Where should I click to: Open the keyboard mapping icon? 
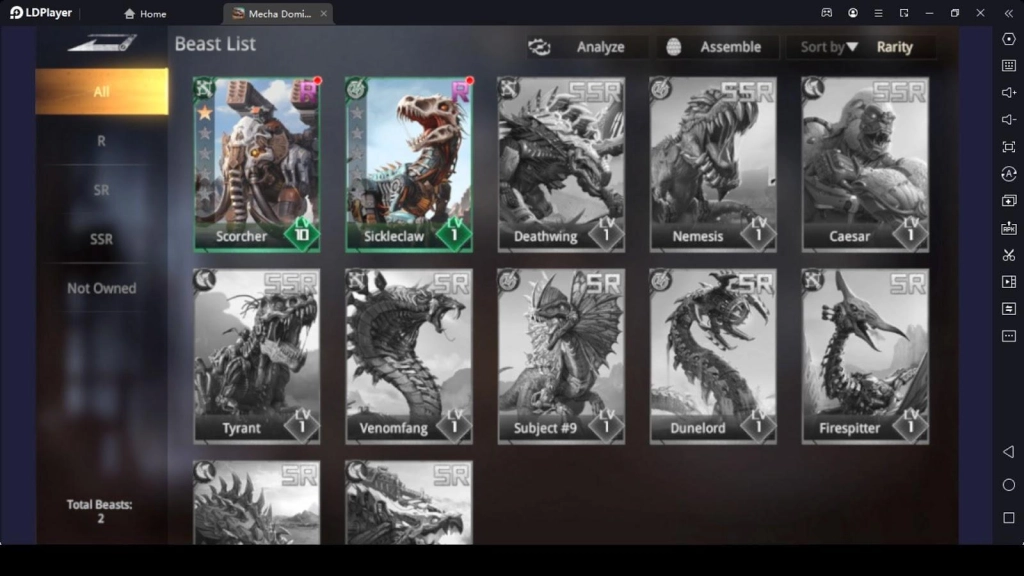(1009, 65)
